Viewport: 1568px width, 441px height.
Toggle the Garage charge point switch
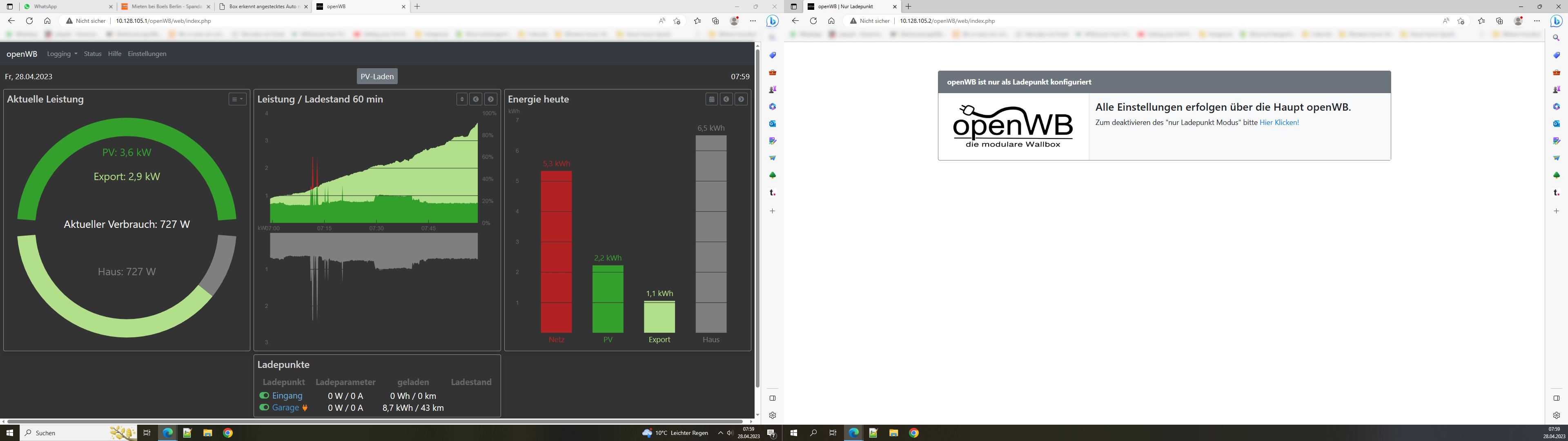(x=264, y=408)
